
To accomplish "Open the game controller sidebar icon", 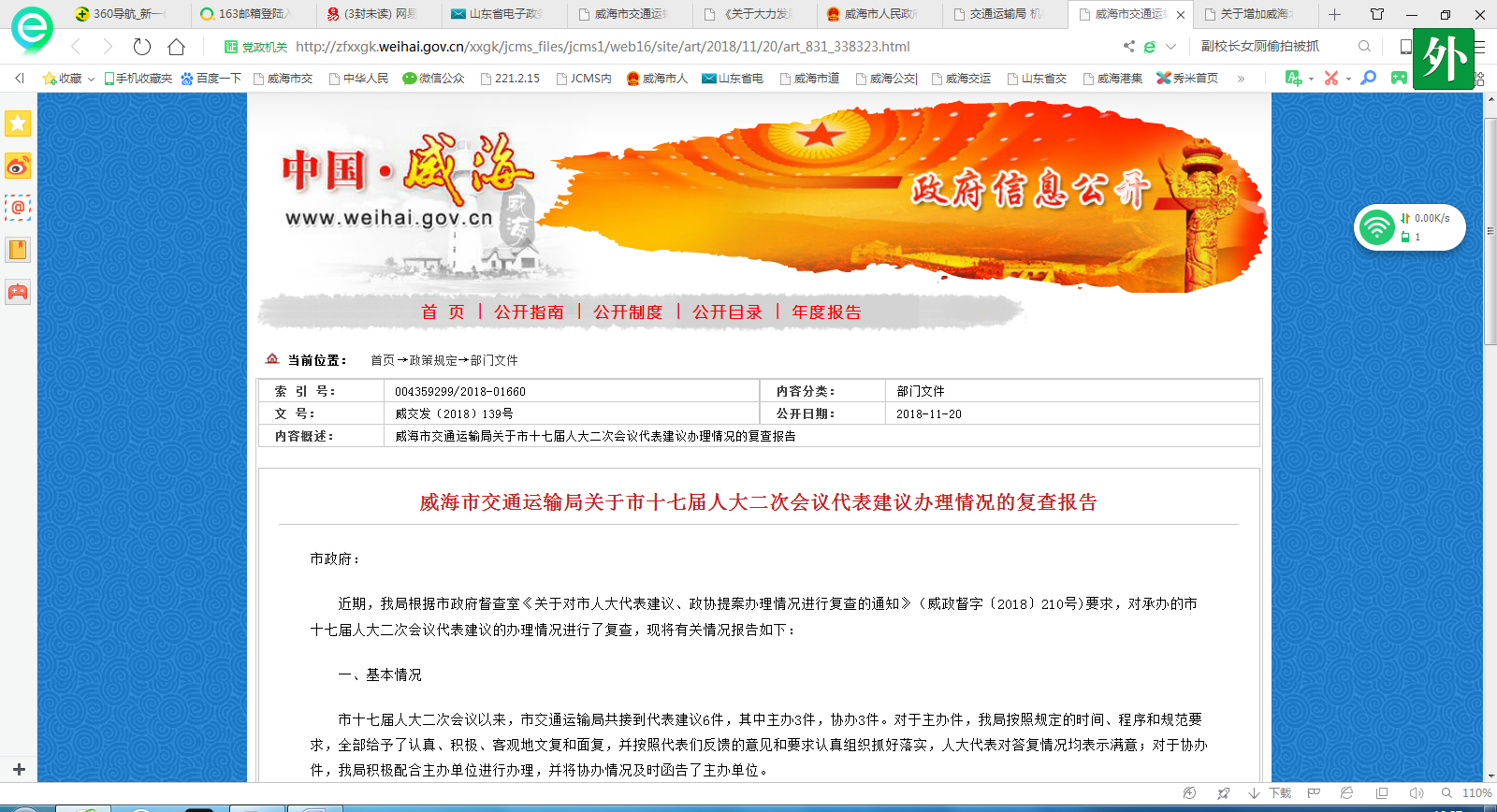I will (18, 292).
